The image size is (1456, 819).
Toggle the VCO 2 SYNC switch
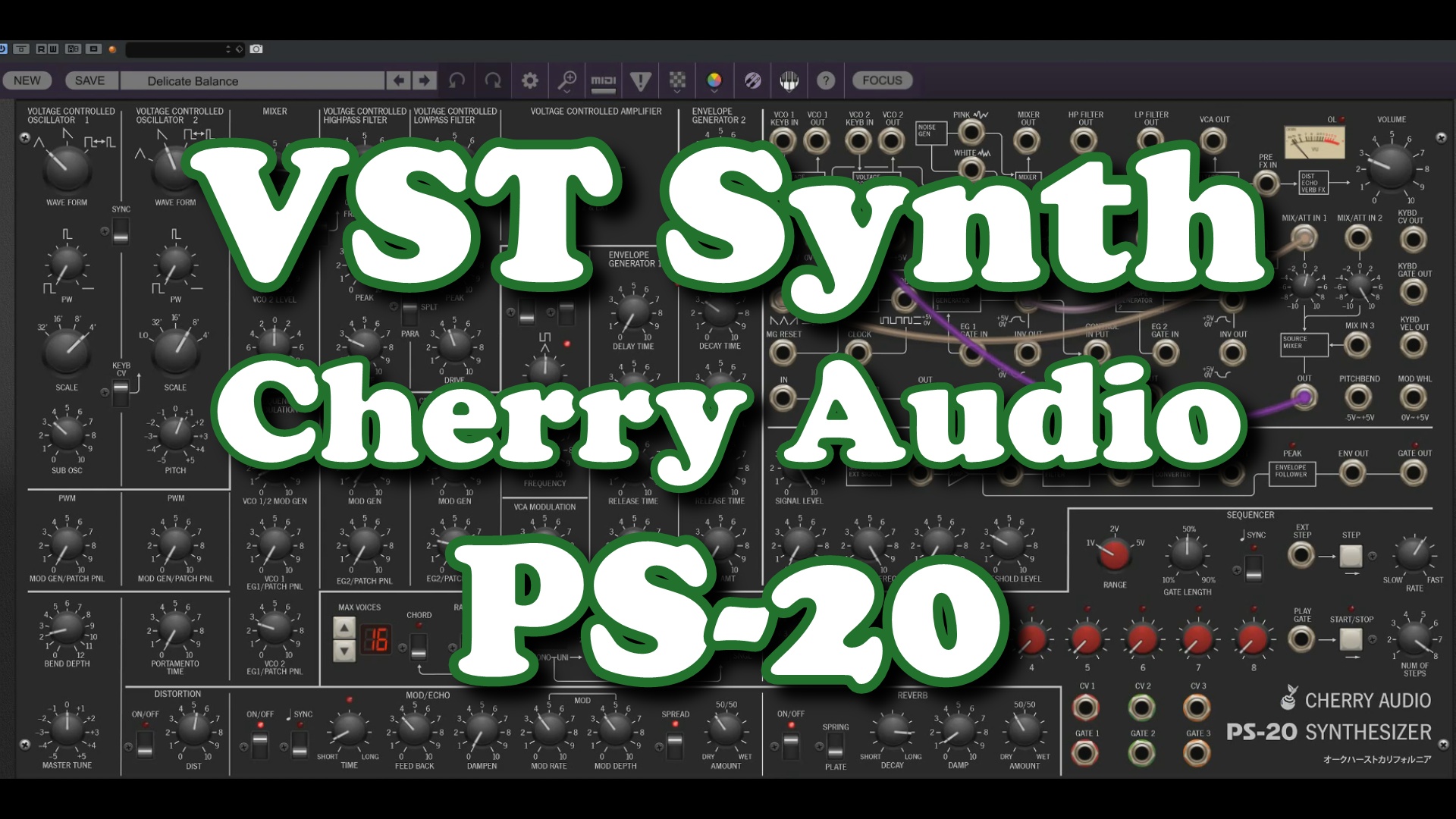pyautogui.click(x=121, y=231)
